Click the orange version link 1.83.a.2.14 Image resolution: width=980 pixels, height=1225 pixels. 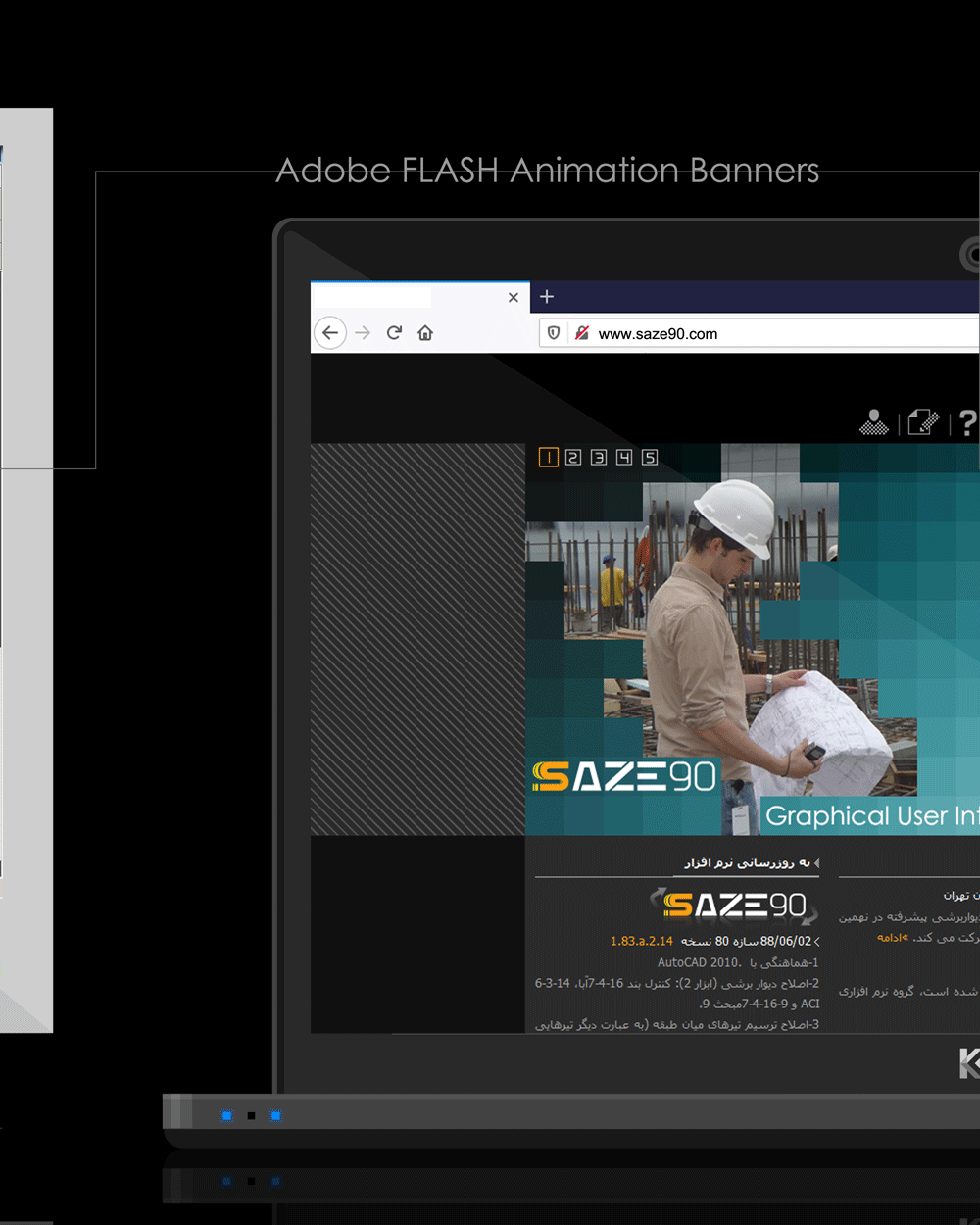[641, 941]
